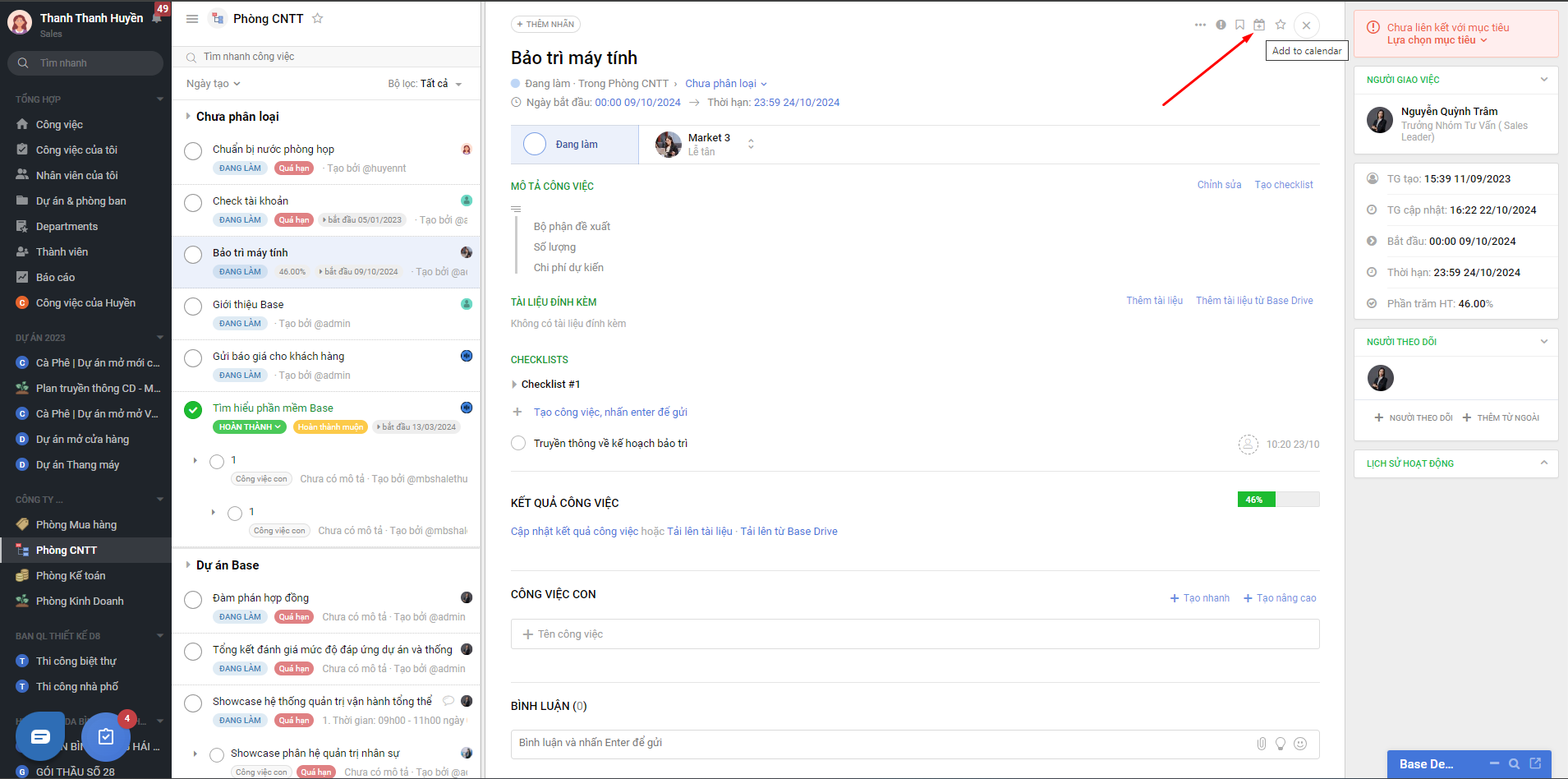
Task: Open Chưa phân loại category dropdown in detail
Action: 726,84
